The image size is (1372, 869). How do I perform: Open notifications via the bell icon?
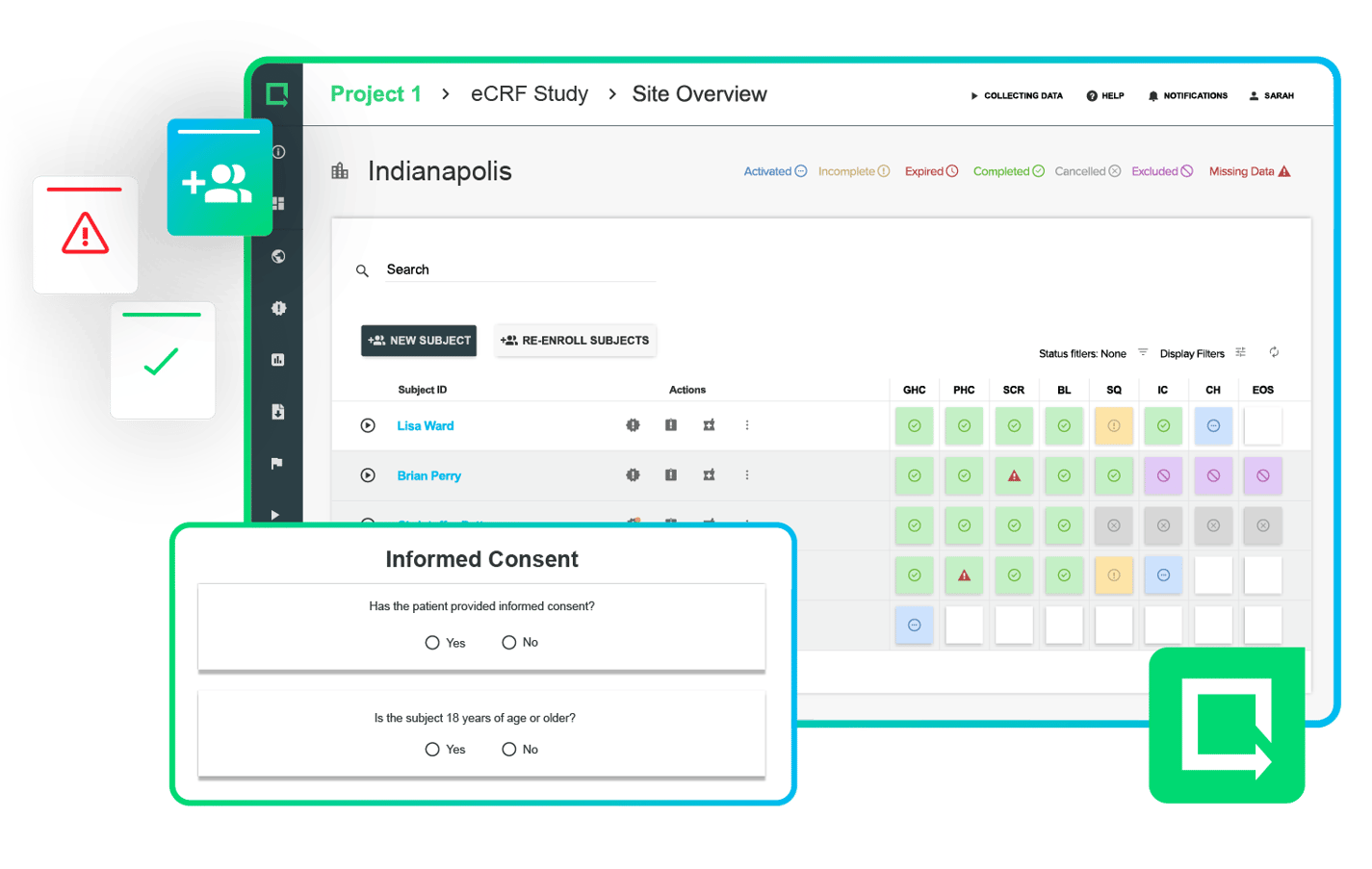coord(1153,95)
